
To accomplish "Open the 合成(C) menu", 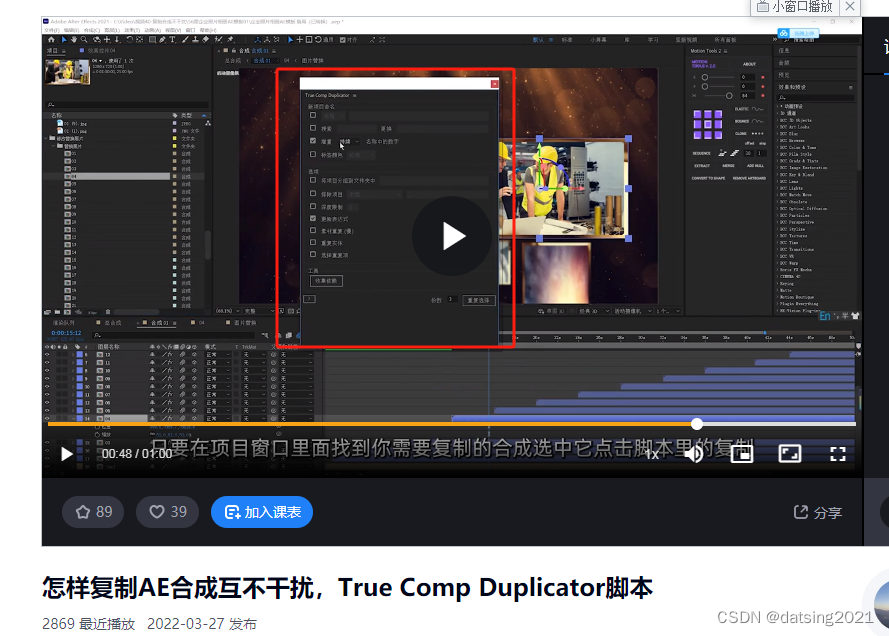I will point(93,29).
